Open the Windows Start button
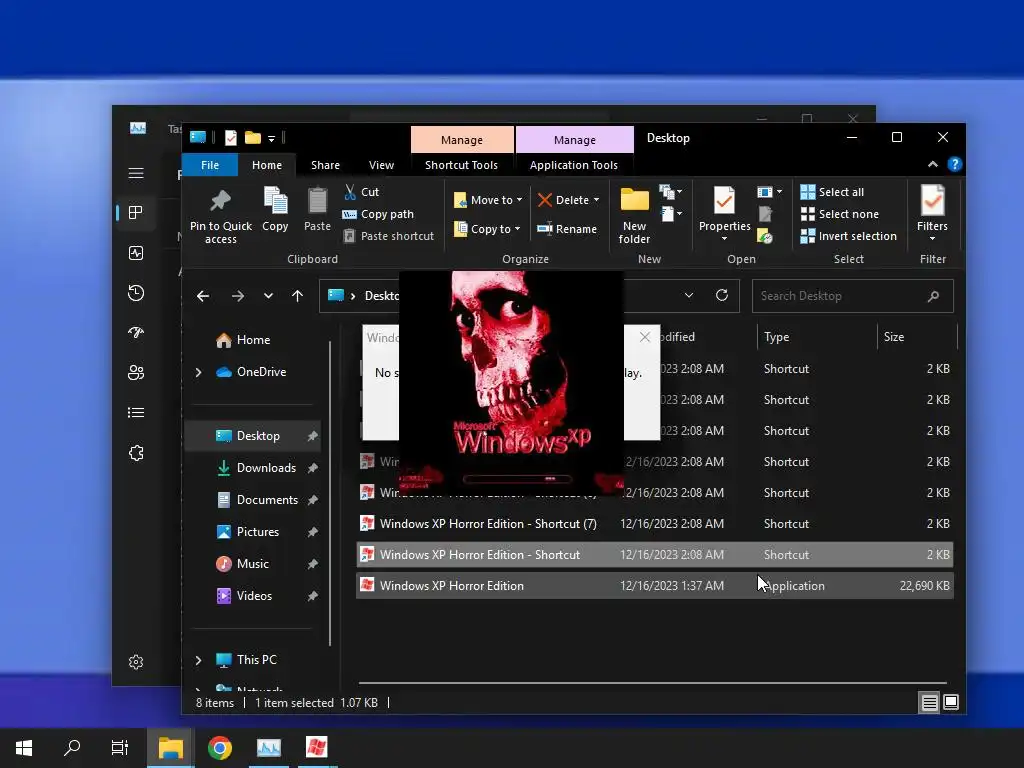This screenshot has height=768, width=1024. click(24, 748)
